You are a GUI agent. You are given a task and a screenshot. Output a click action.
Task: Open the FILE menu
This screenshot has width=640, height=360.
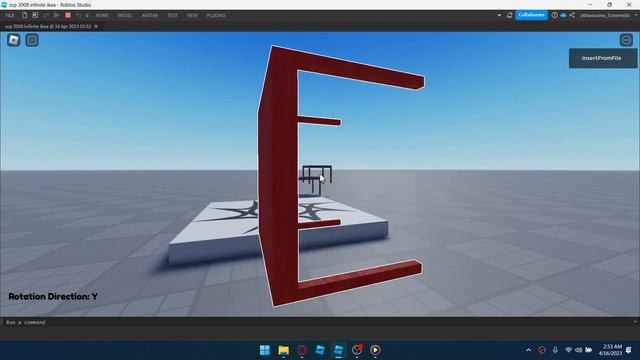pos(10,16)
